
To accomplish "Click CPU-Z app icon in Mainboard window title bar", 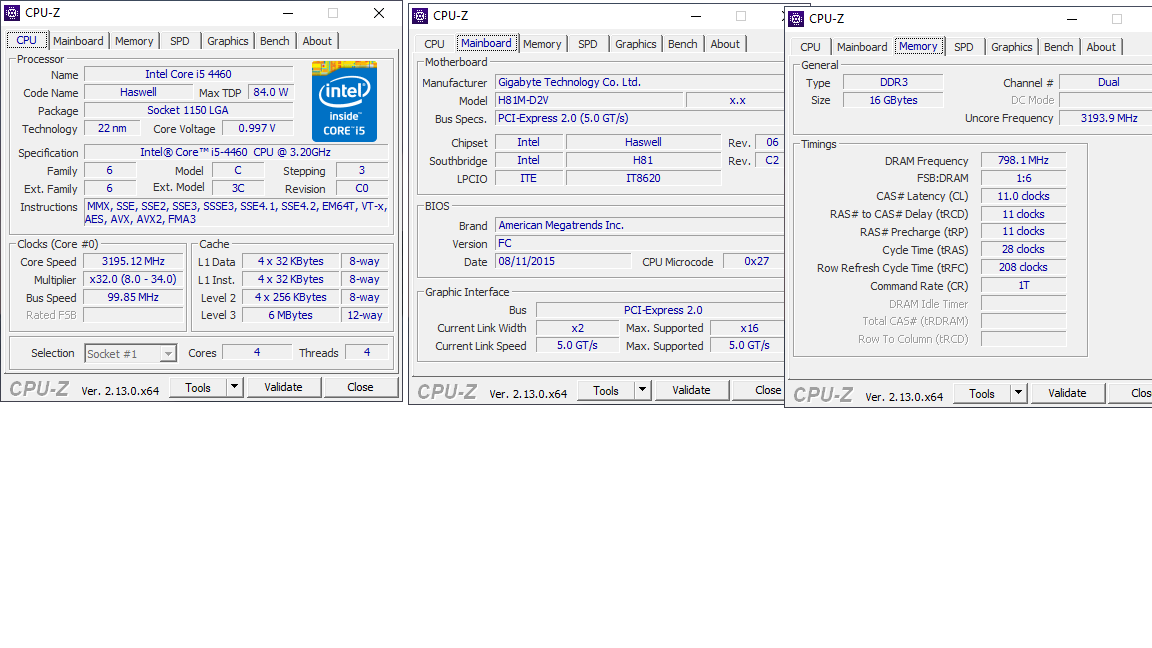I will coord(420,16).
